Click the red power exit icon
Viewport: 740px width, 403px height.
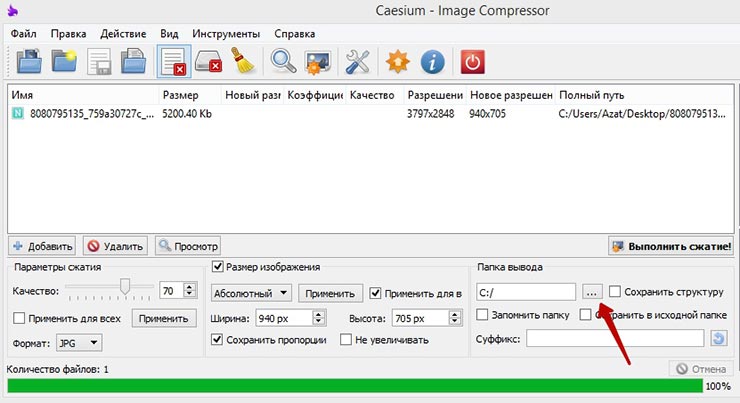point(473,62)
